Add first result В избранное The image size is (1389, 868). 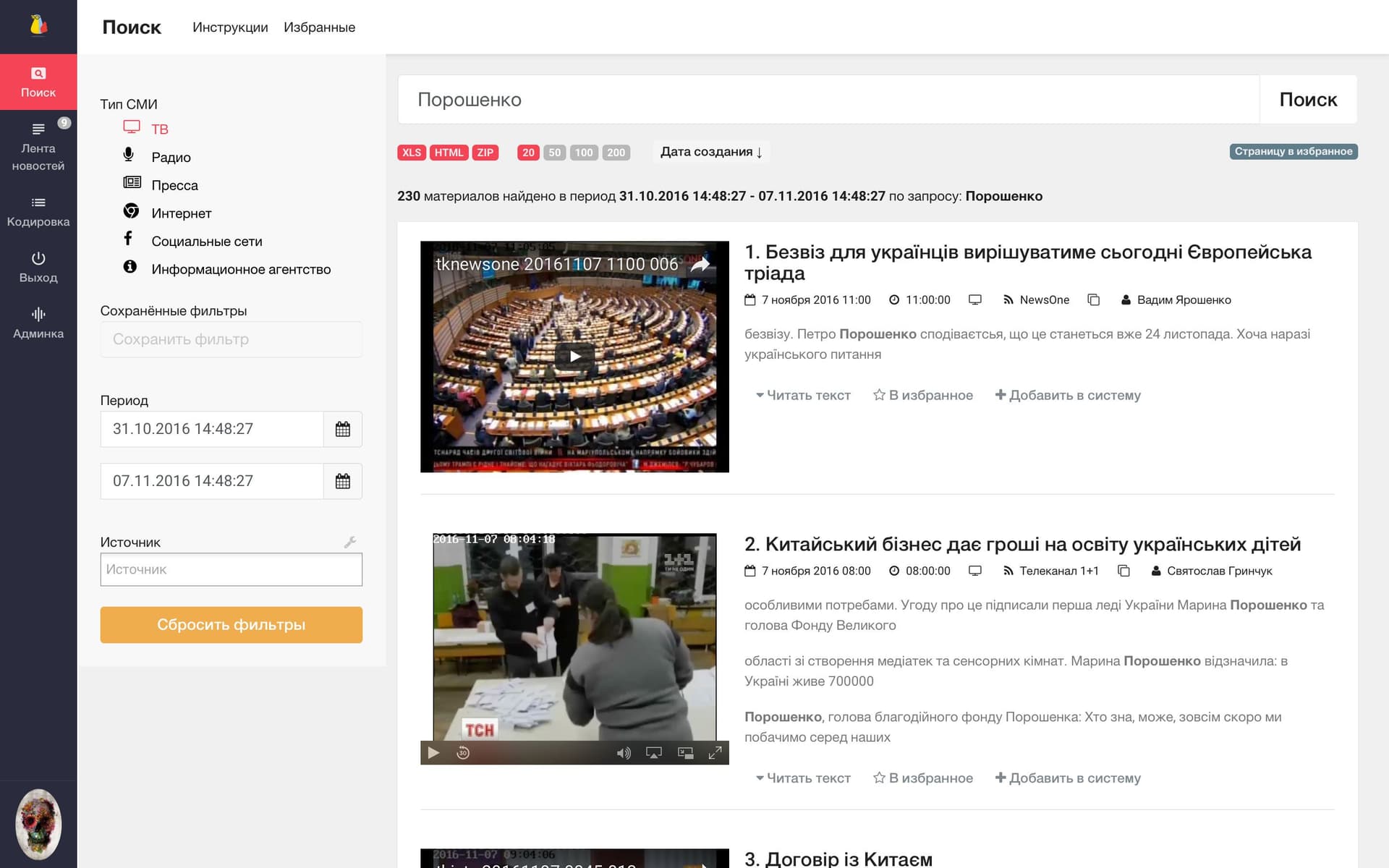(923, 396)
